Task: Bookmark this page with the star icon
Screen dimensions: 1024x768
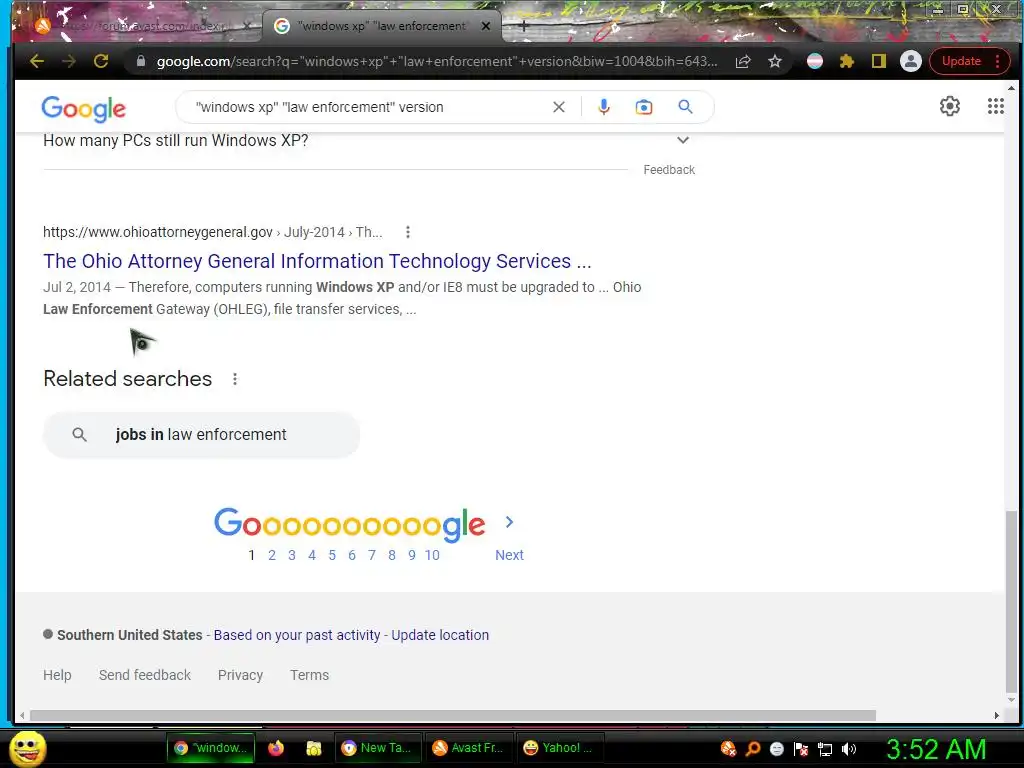Action: (x=775, y=61)
